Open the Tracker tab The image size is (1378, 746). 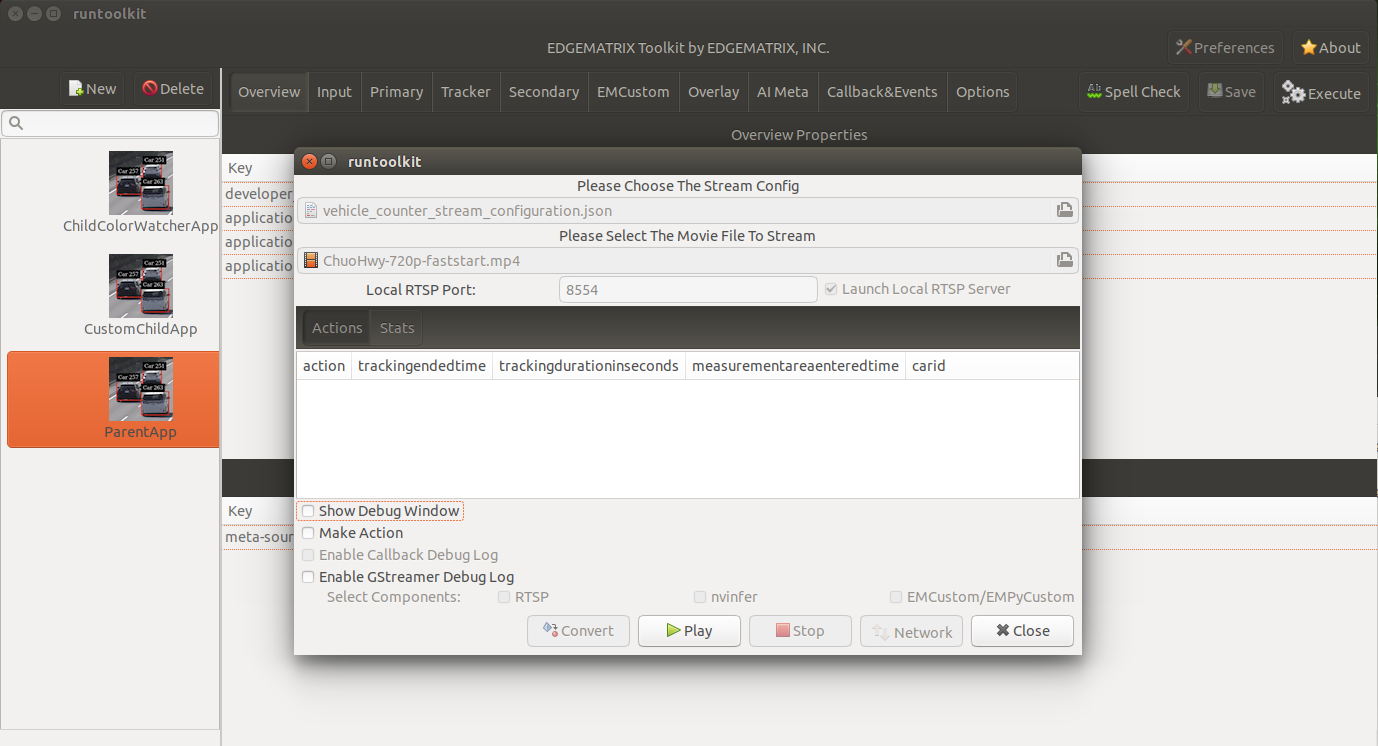(466, 91)
